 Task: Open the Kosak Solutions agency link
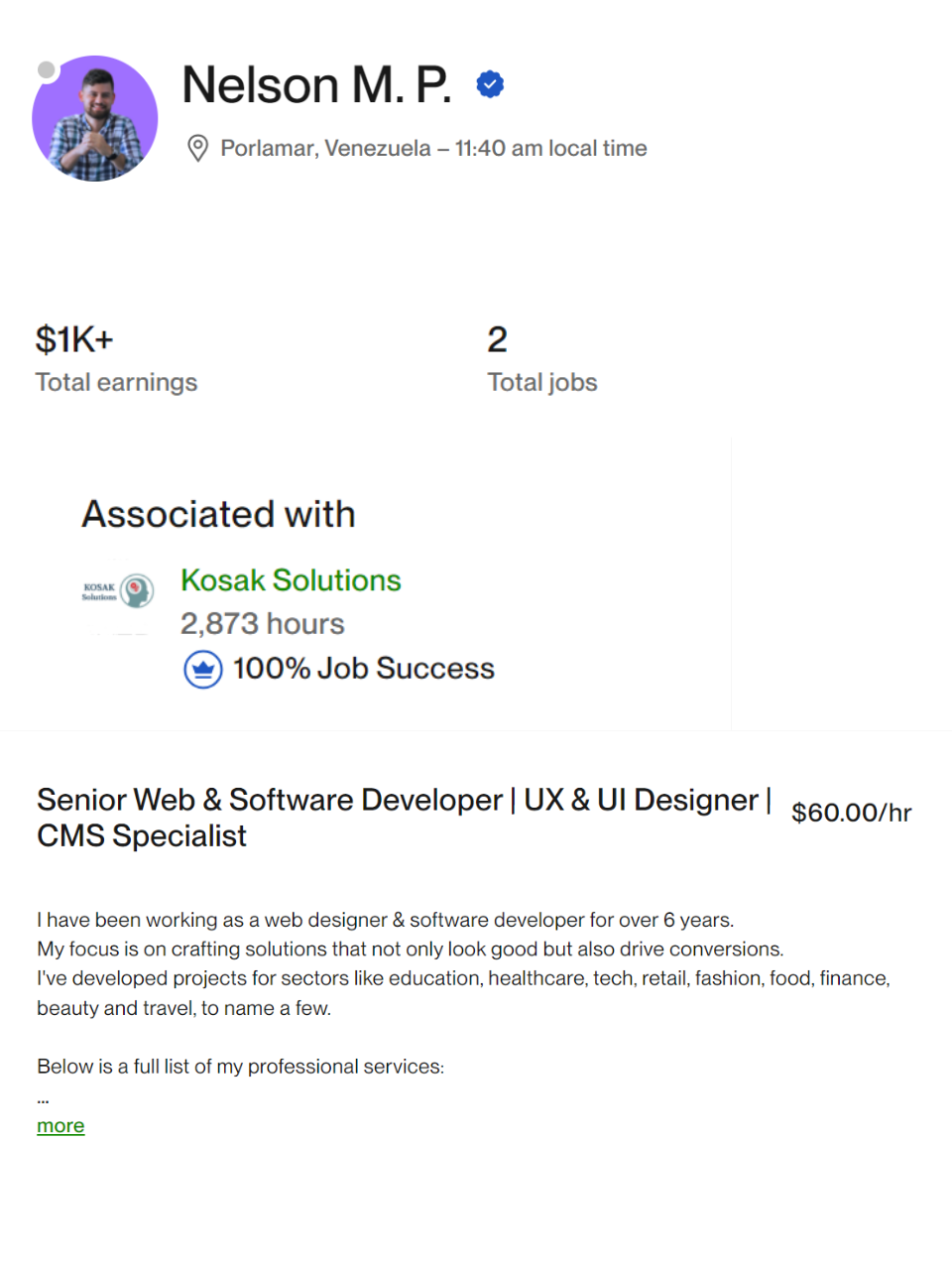(291, 580)
